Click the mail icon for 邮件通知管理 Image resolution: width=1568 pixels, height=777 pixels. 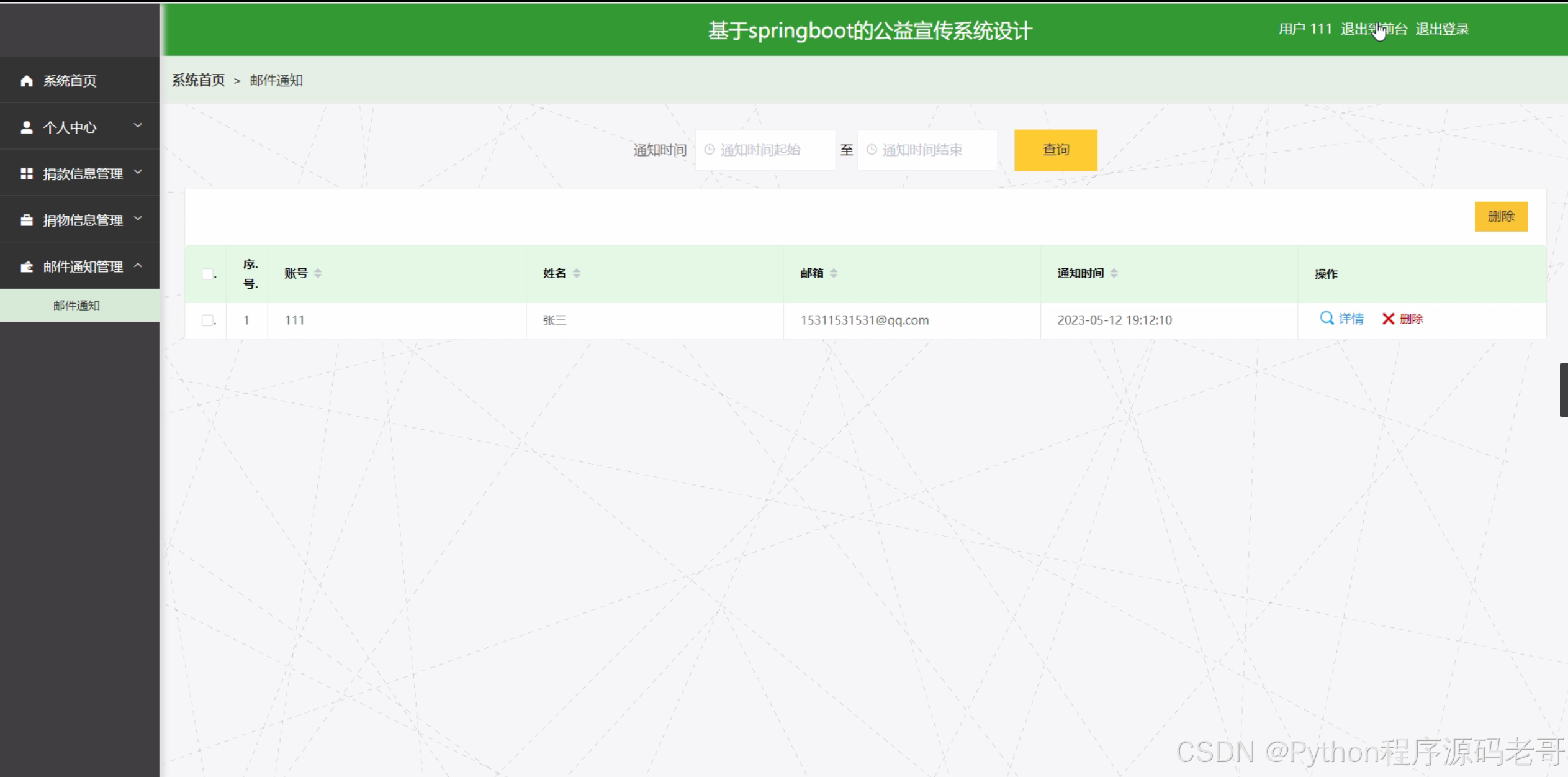tap(26, 267)
